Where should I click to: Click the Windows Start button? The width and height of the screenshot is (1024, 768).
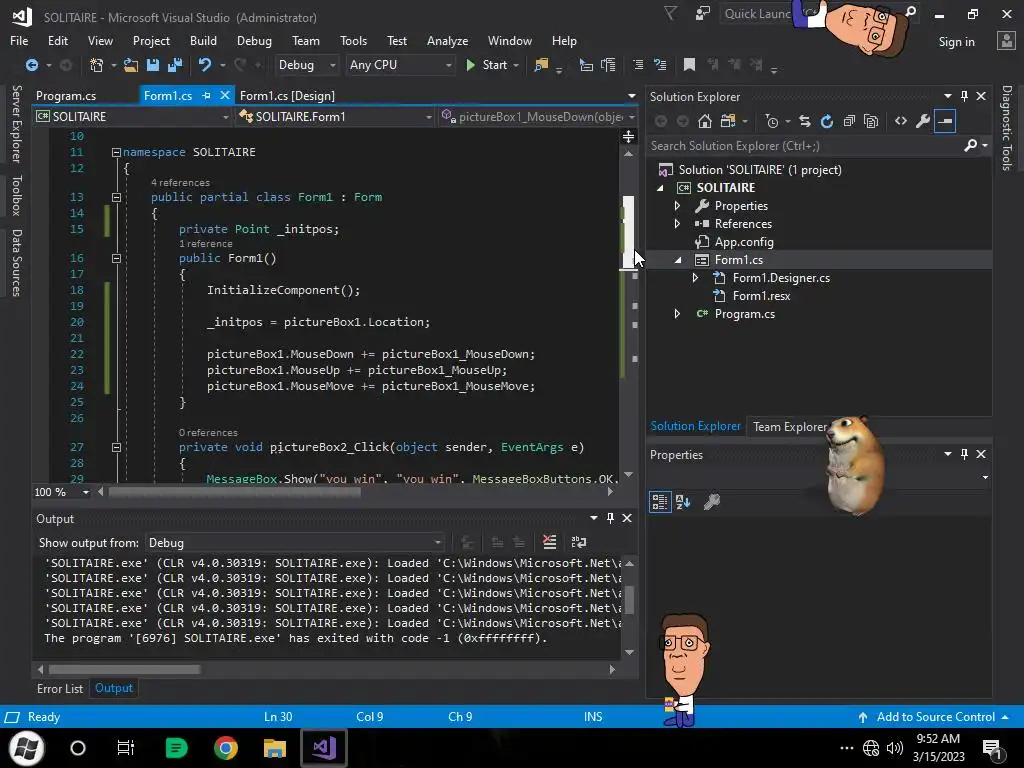pyautogui.click(x=27, y=748)
